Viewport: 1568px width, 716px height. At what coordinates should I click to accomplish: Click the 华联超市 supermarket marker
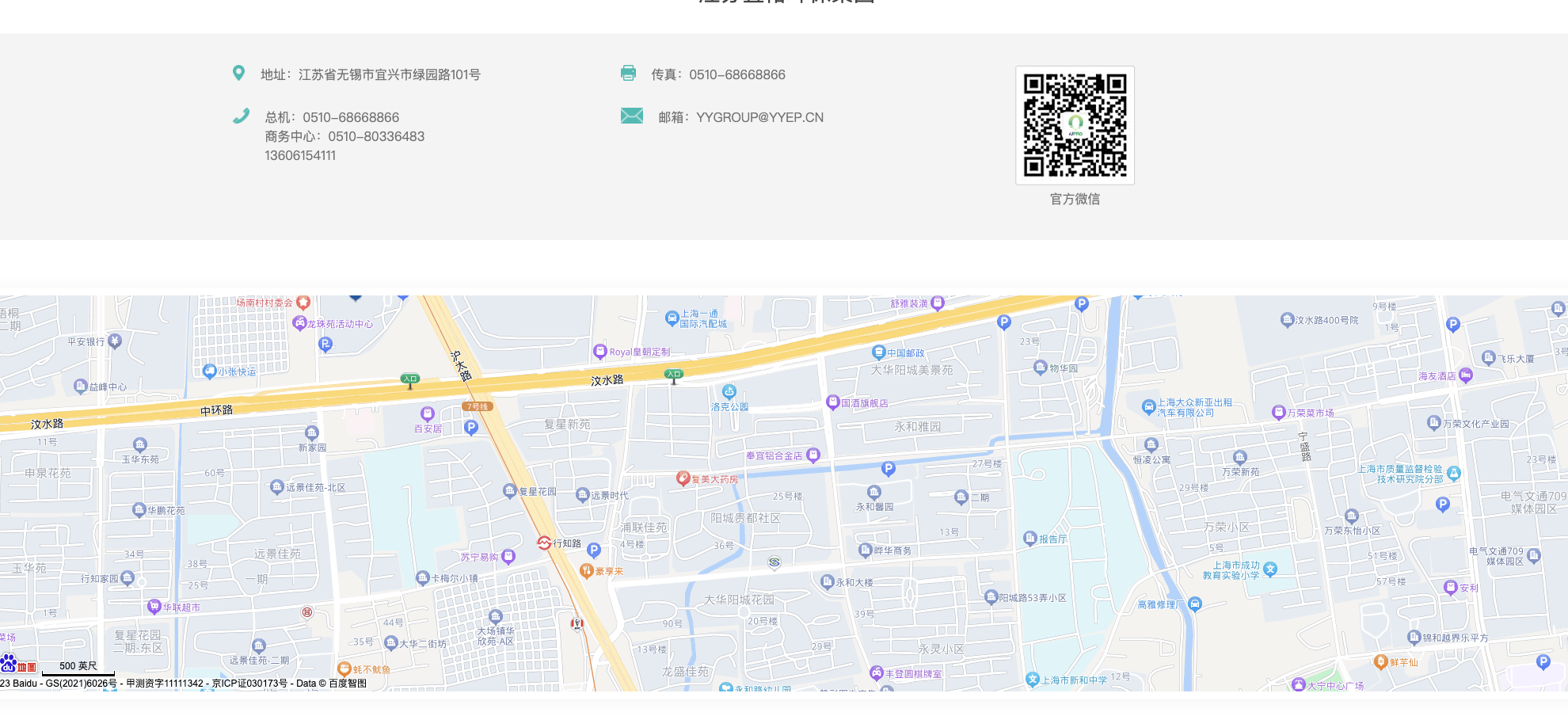tap(154, 607)
